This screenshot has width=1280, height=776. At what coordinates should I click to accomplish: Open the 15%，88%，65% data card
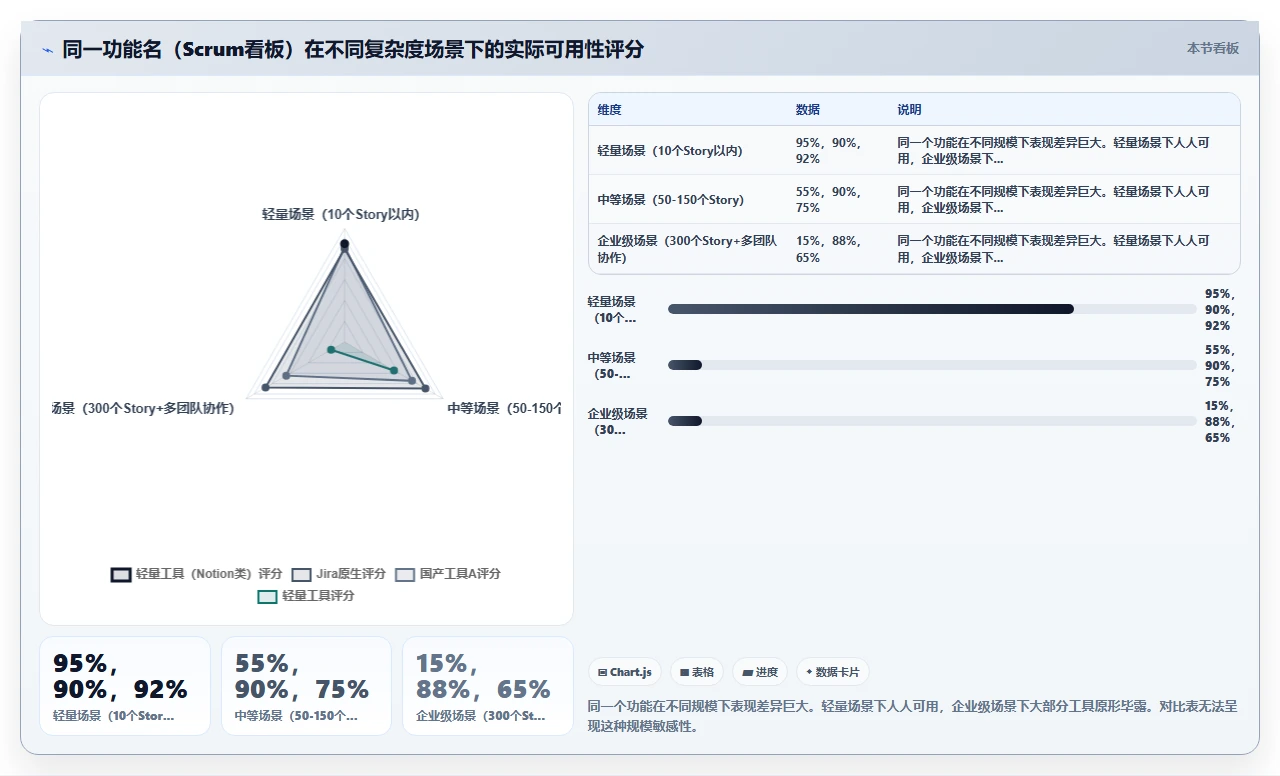pos(488,686)
